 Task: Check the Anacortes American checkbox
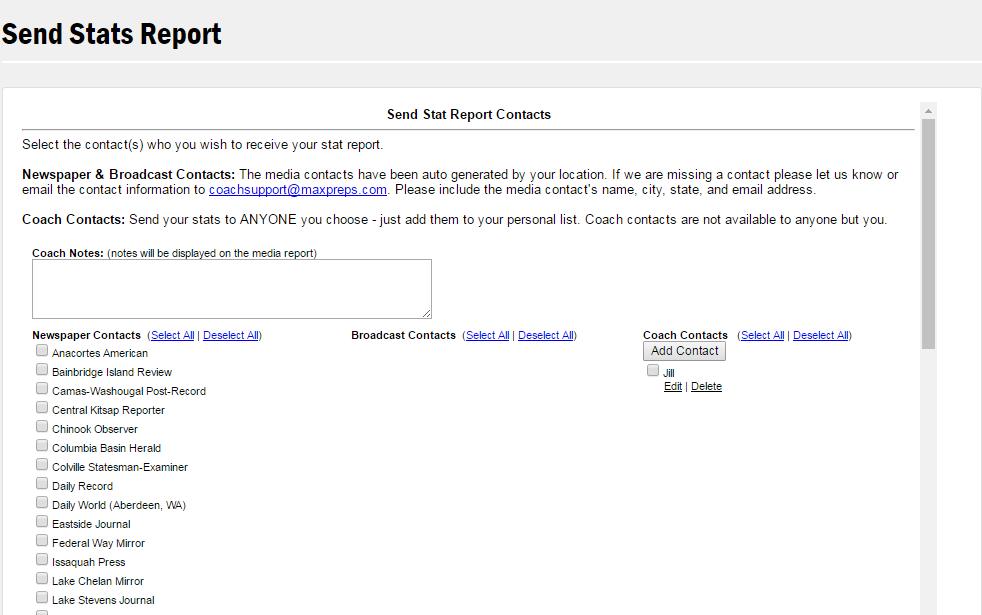click(x=42, y=351)
